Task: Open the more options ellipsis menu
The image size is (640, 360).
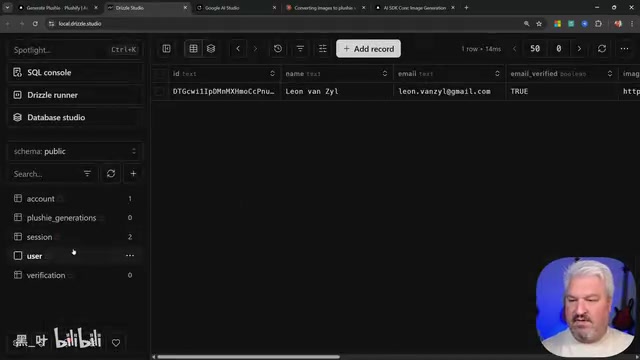Action: [624, 49]
